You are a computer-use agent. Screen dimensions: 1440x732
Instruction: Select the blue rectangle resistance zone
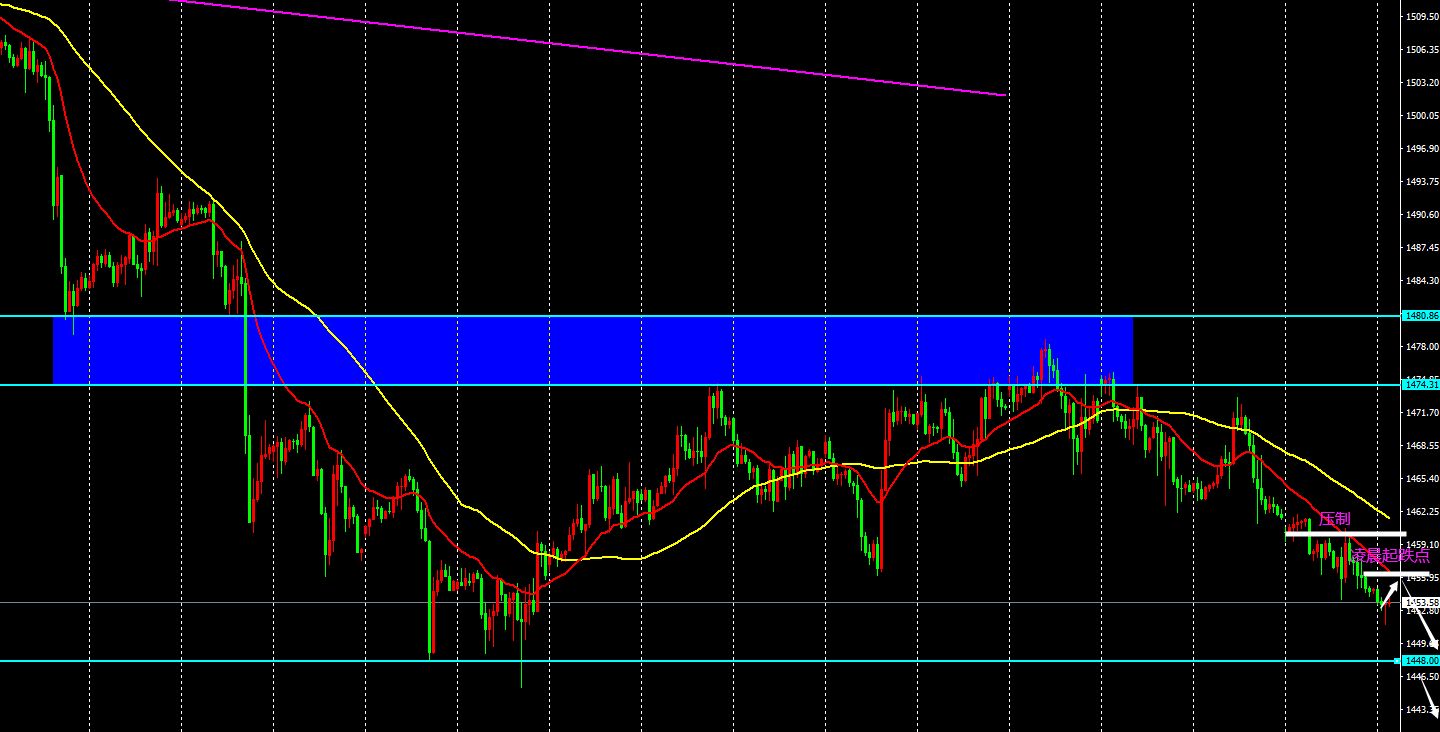pos(592,350)
